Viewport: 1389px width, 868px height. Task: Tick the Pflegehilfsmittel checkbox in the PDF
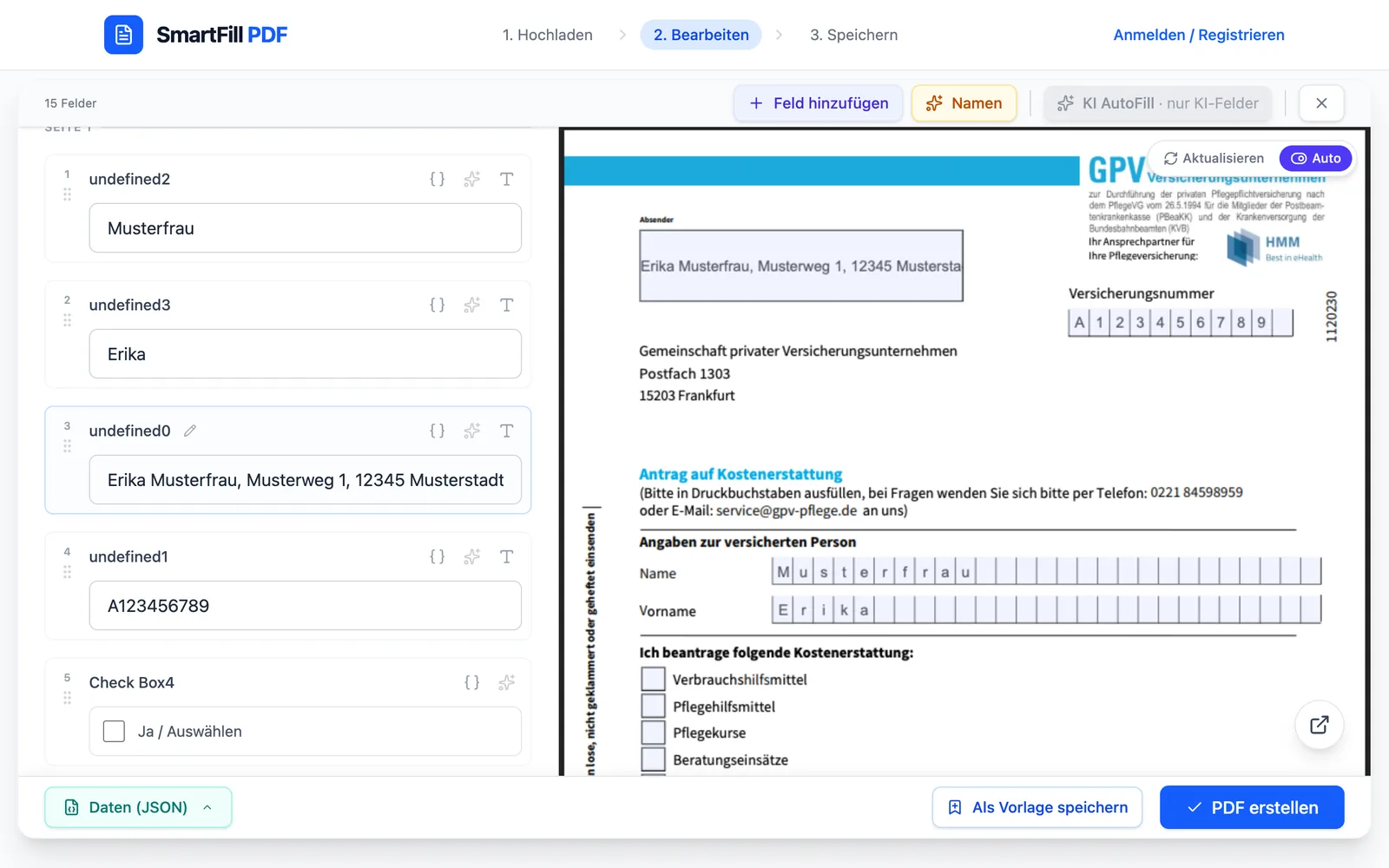coord(653,706)
